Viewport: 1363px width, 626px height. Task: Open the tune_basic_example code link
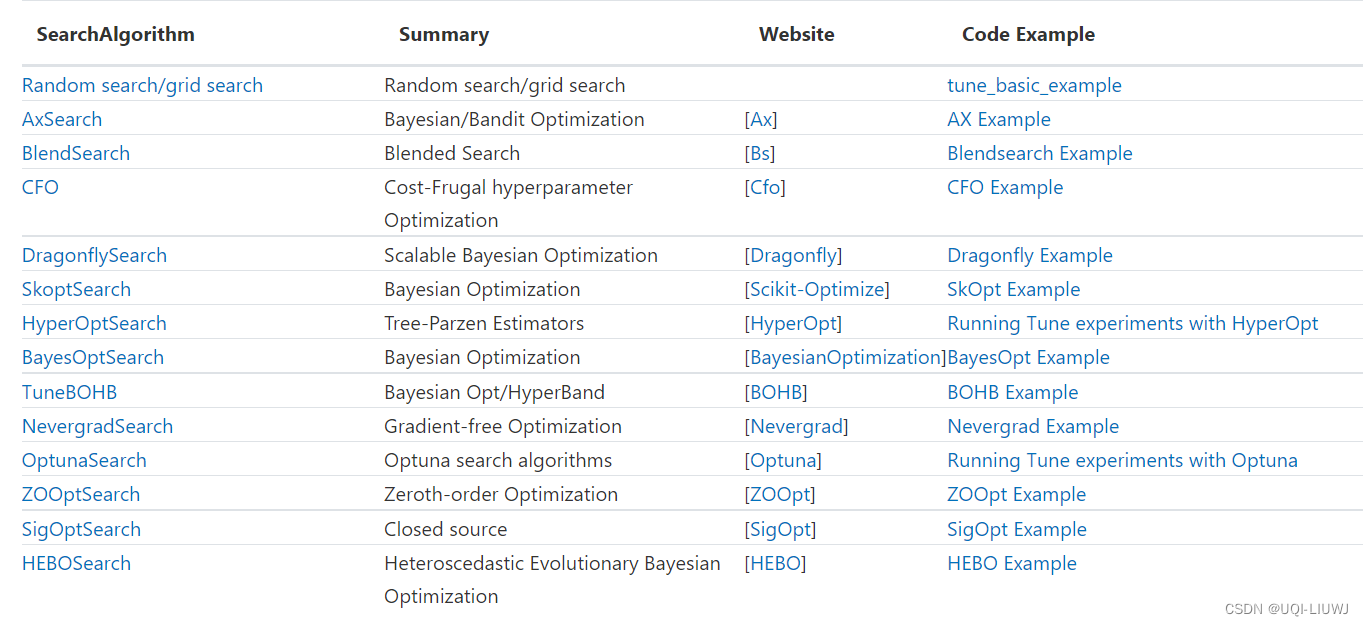point(1034,86)
